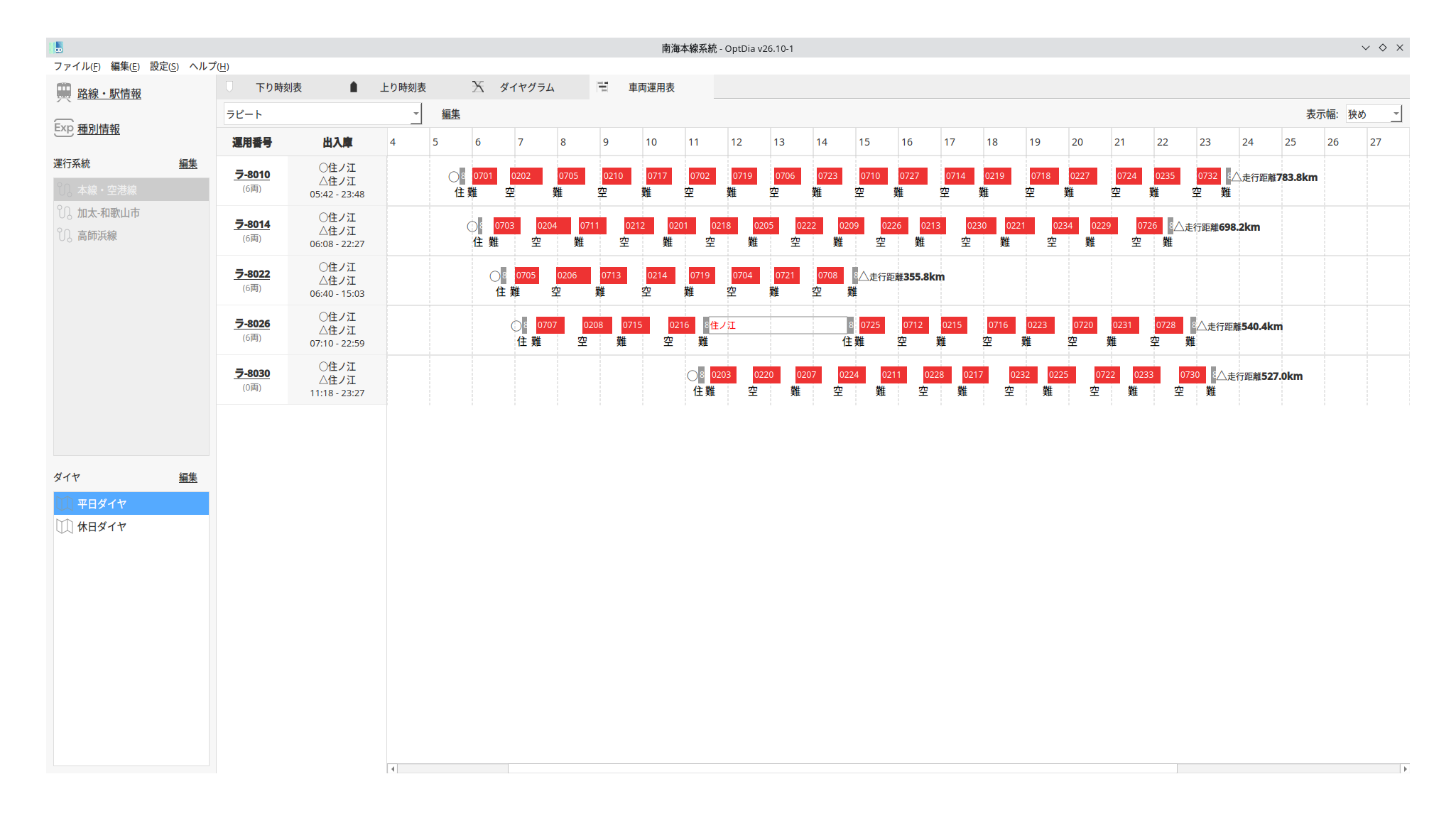Open the ヘルプ menu
1456x828 pixels.
(209, 66)
